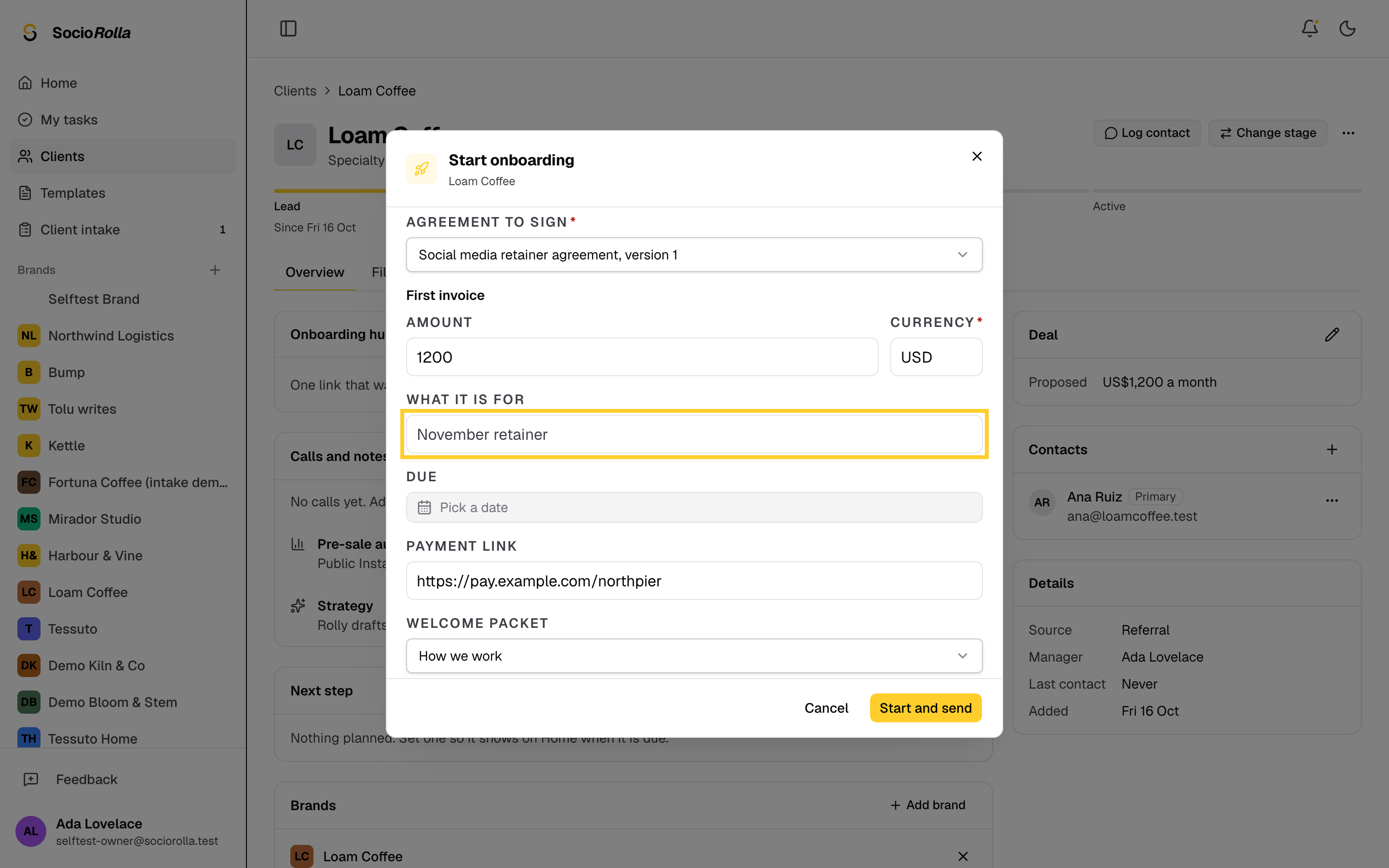Image resolution: width=1389 pixels, height=868 pixels.
Task: Click the Ada Lovelace avatar
Action: (x=30, y=831)
